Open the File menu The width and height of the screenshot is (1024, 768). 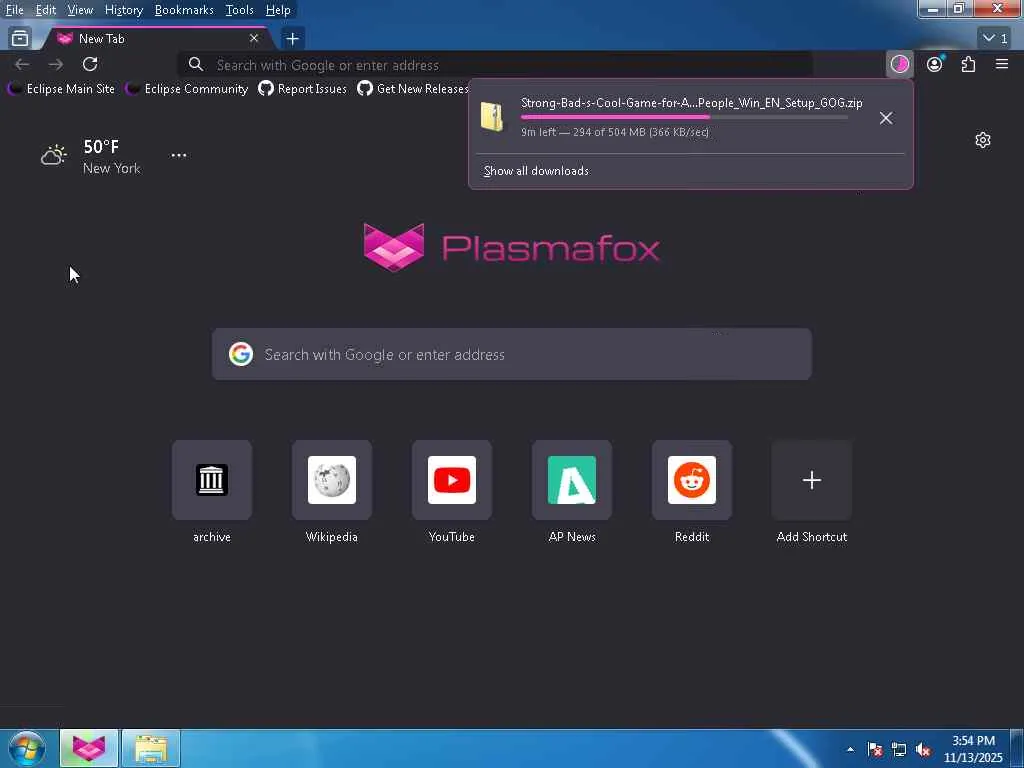click(14, 10)
